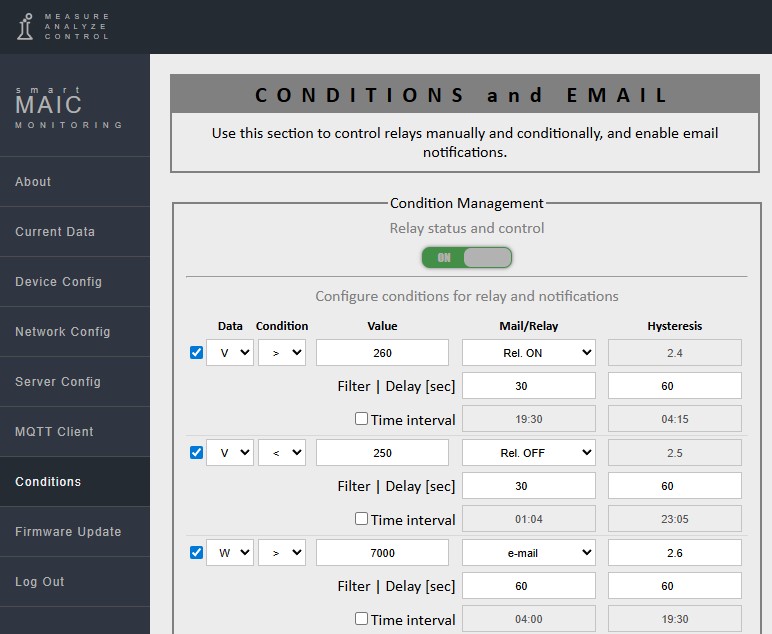Click Filter field 60 in e-mail condition

(529, 585)
